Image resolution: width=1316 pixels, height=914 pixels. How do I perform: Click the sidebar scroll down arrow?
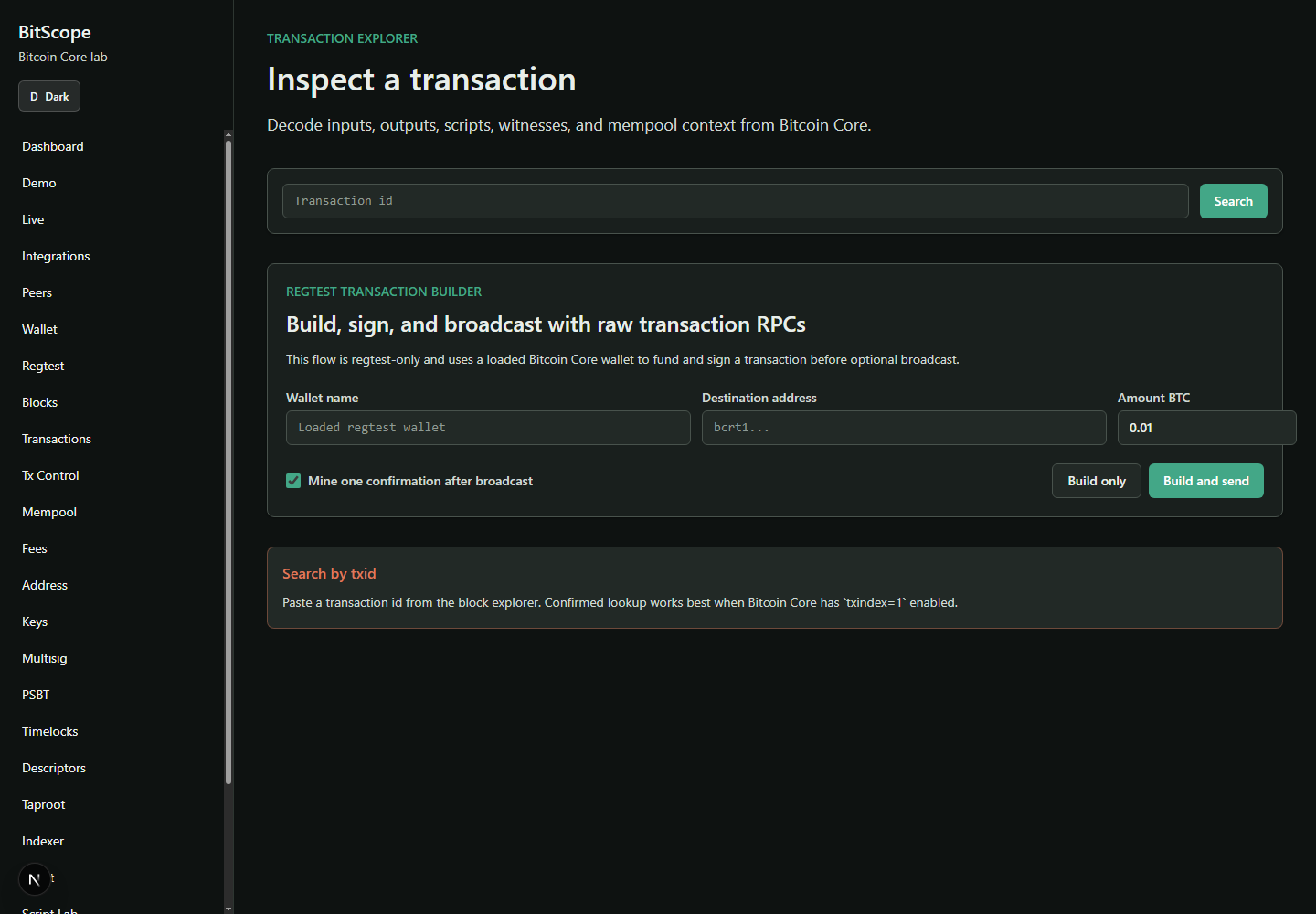(x=228, y=909)
